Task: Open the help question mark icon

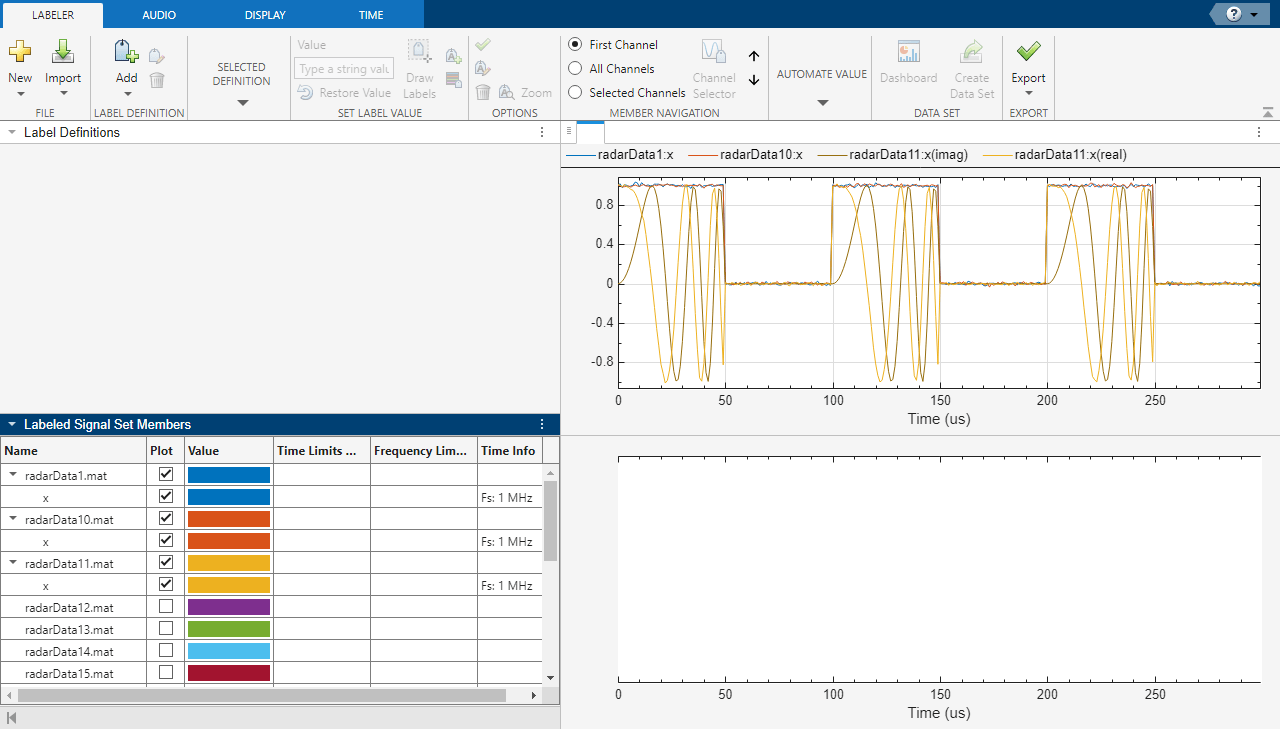Action: pos(1233,14)
